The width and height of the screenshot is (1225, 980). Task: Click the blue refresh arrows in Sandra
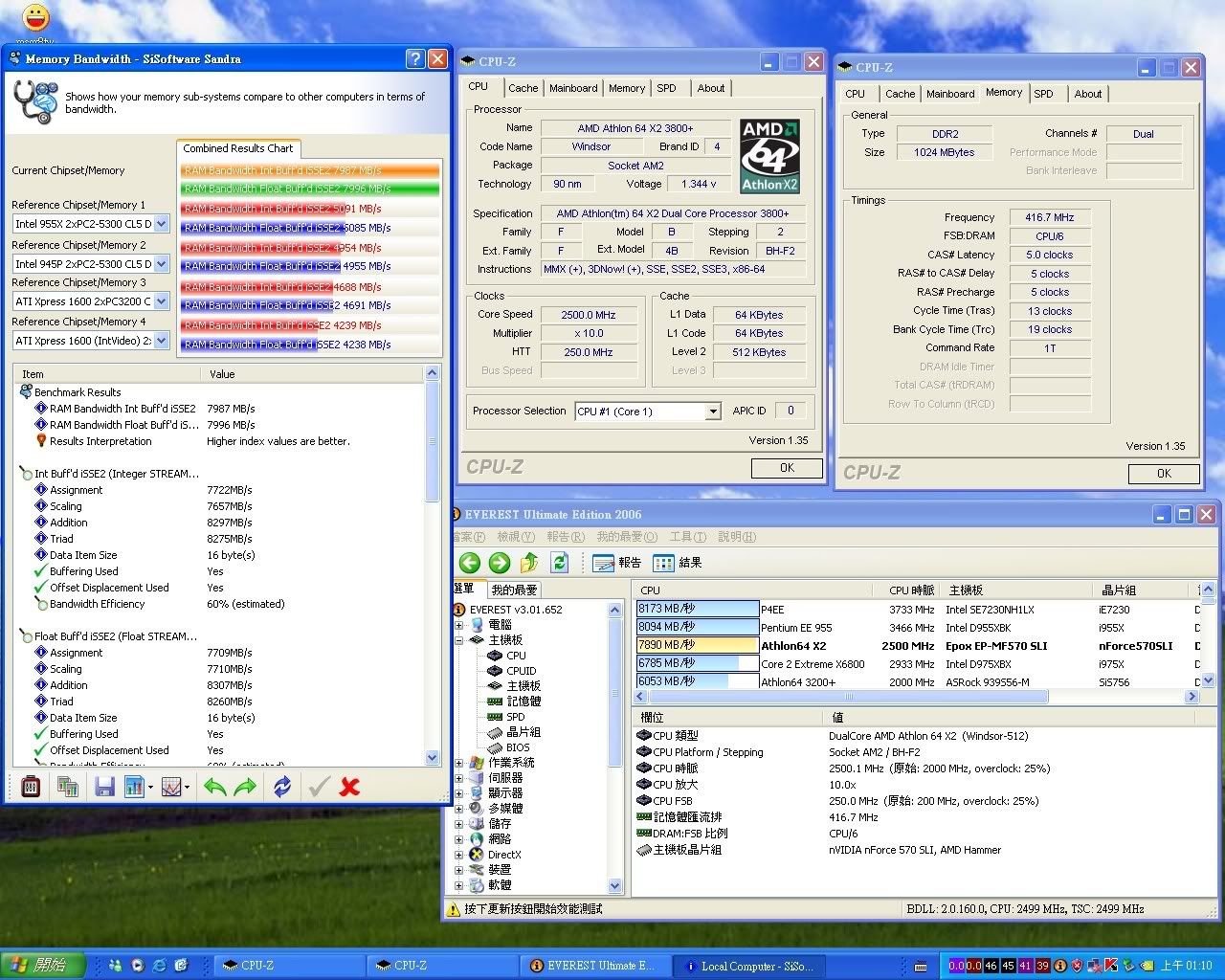(x=282, y=787)
